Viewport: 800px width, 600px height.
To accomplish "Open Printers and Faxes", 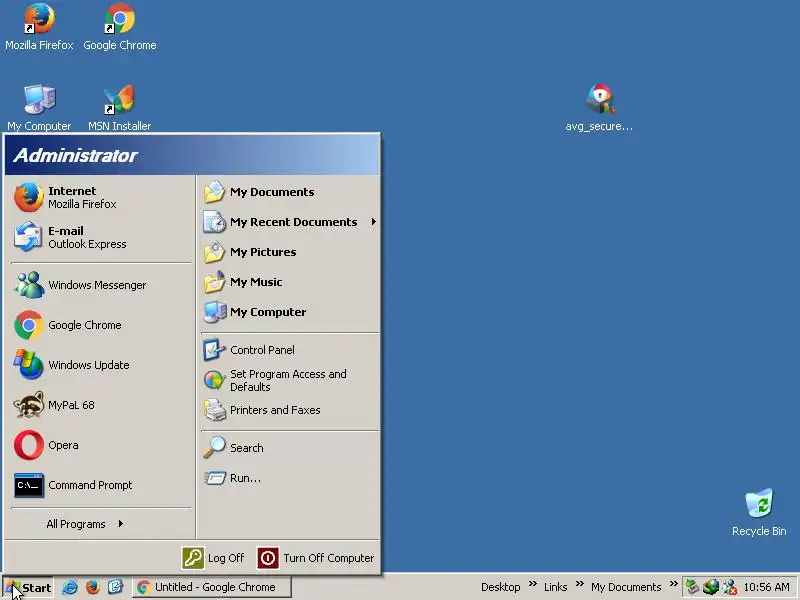I will [x=288, y=410].
